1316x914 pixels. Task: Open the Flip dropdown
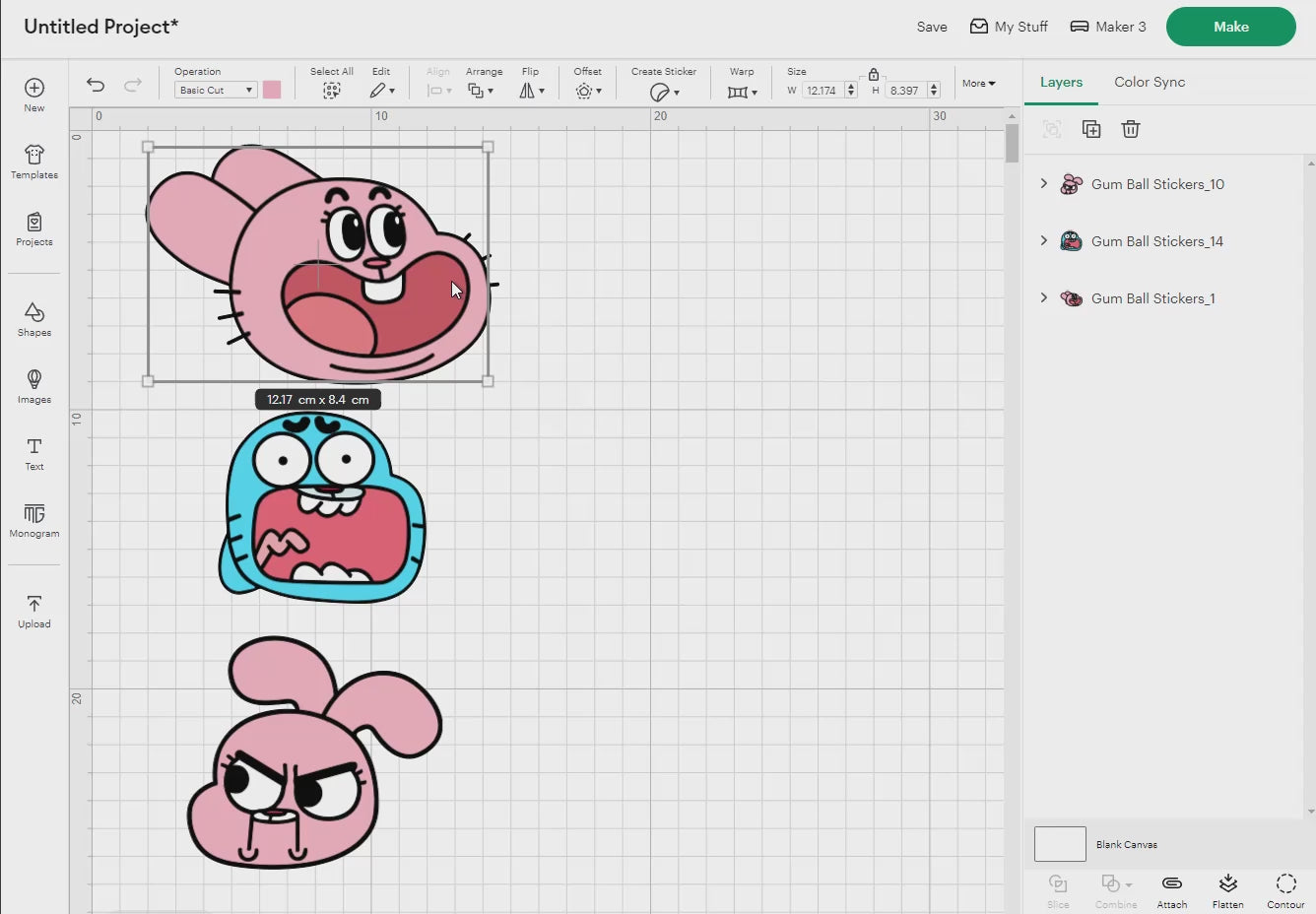(532, 91)
